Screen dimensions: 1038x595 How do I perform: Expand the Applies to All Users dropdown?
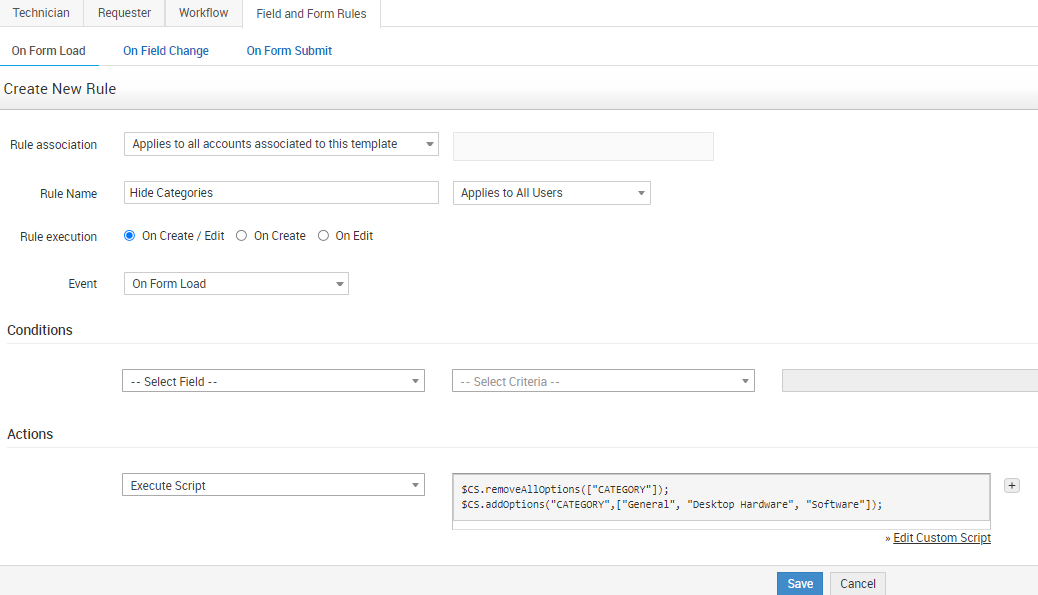click(551, 193)
